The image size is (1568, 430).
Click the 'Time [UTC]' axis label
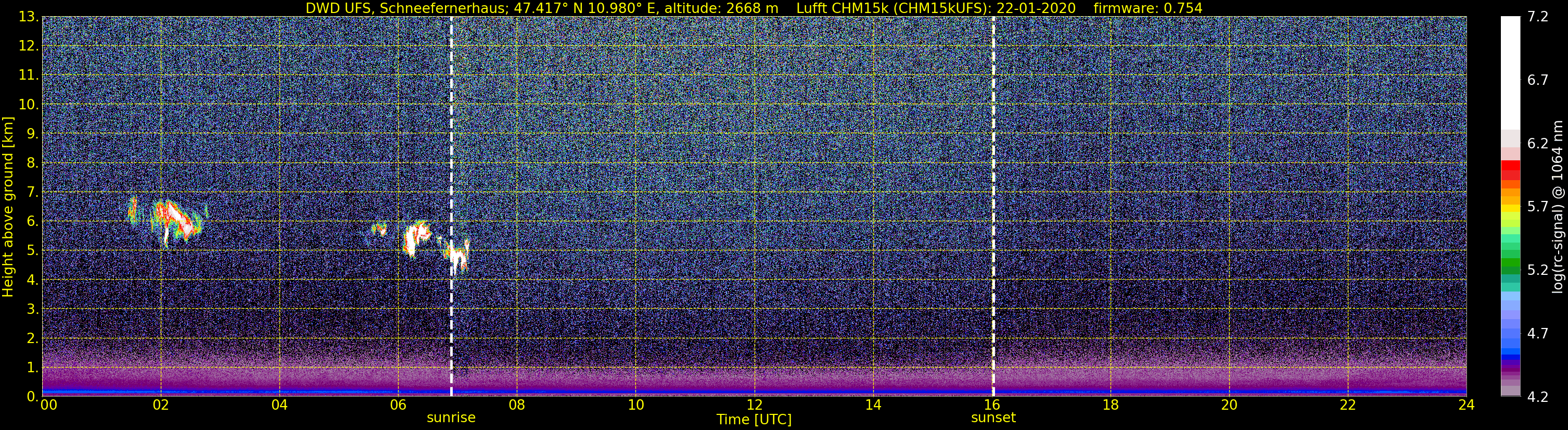[x=754, y=420]
